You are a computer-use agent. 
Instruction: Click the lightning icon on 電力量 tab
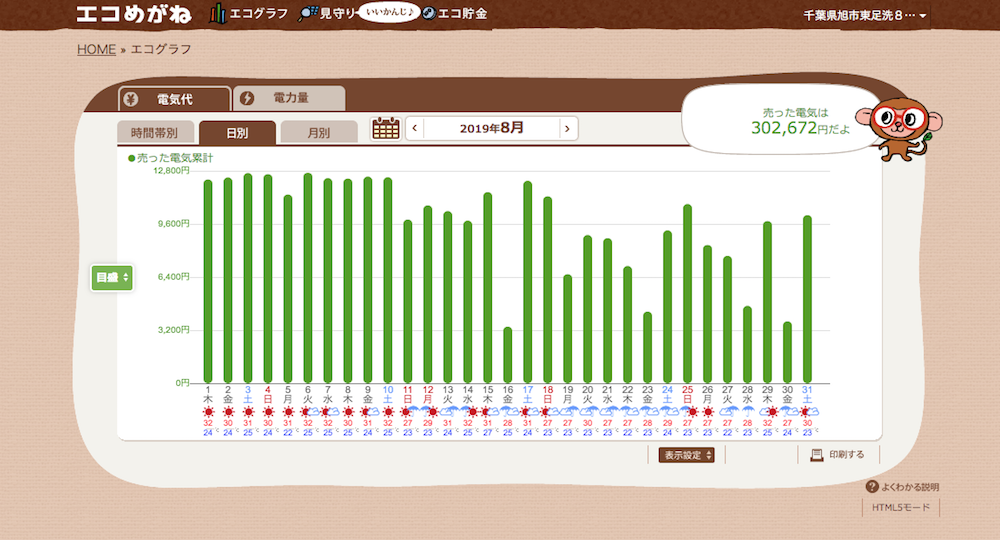tap(247, 98)
